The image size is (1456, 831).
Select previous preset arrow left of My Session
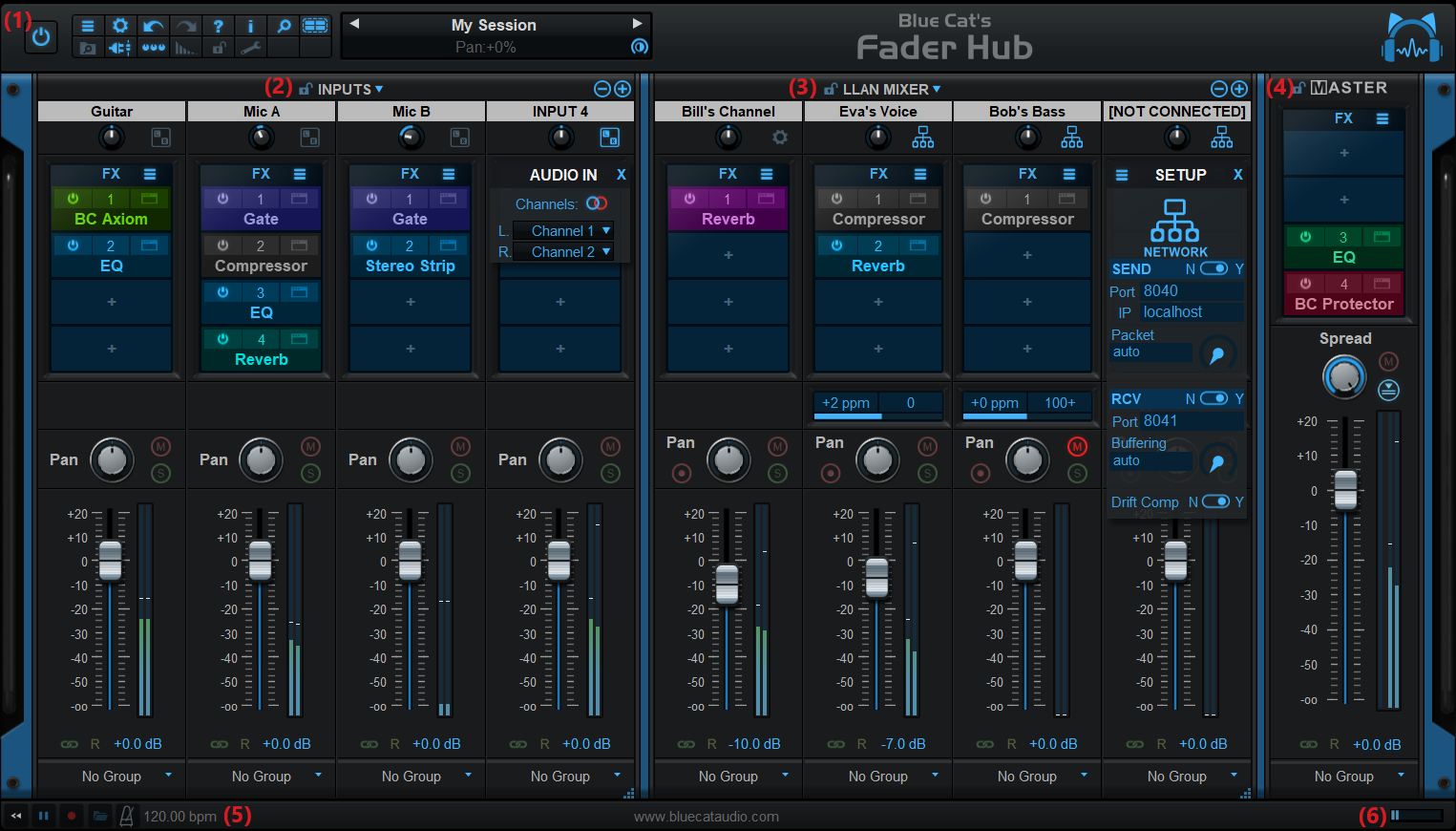click(354, 24)
